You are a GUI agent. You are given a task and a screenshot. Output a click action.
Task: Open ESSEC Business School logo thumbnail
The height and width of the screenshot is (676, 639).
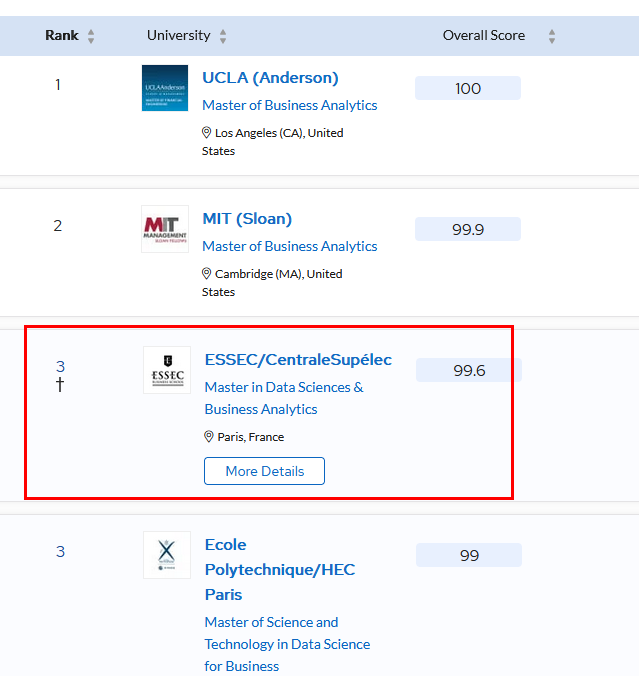coord(167,370)
